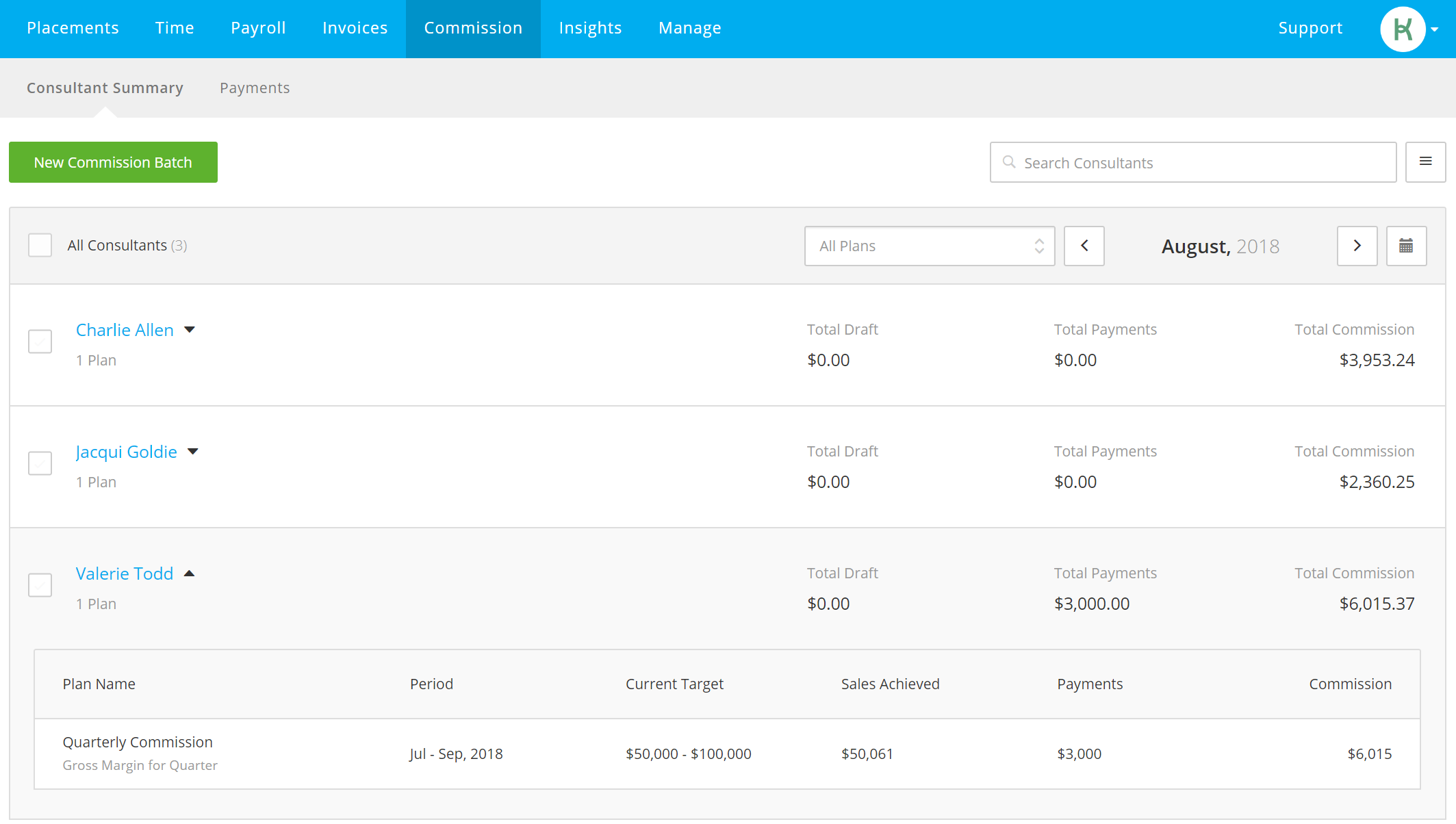Open the Charlie Allen consultant link
This screenshot has width=1456, height=824.
coord(125,330)
